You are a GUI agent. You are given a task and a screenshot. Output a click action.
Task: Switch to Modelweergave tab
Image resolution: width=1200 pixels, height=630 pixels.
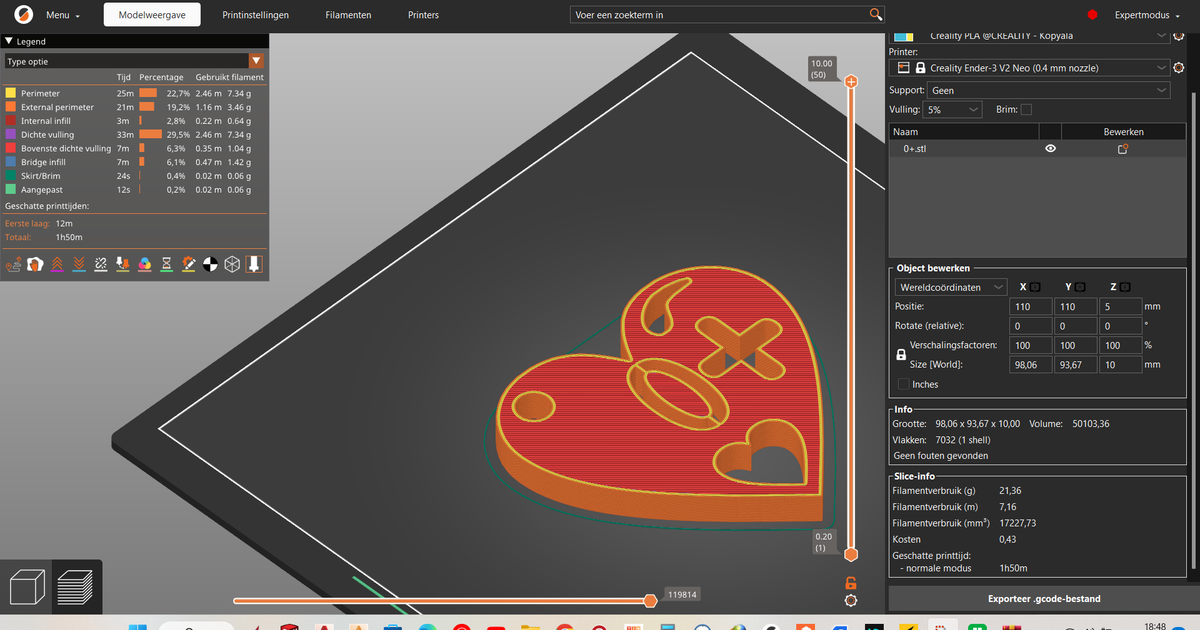152,15
